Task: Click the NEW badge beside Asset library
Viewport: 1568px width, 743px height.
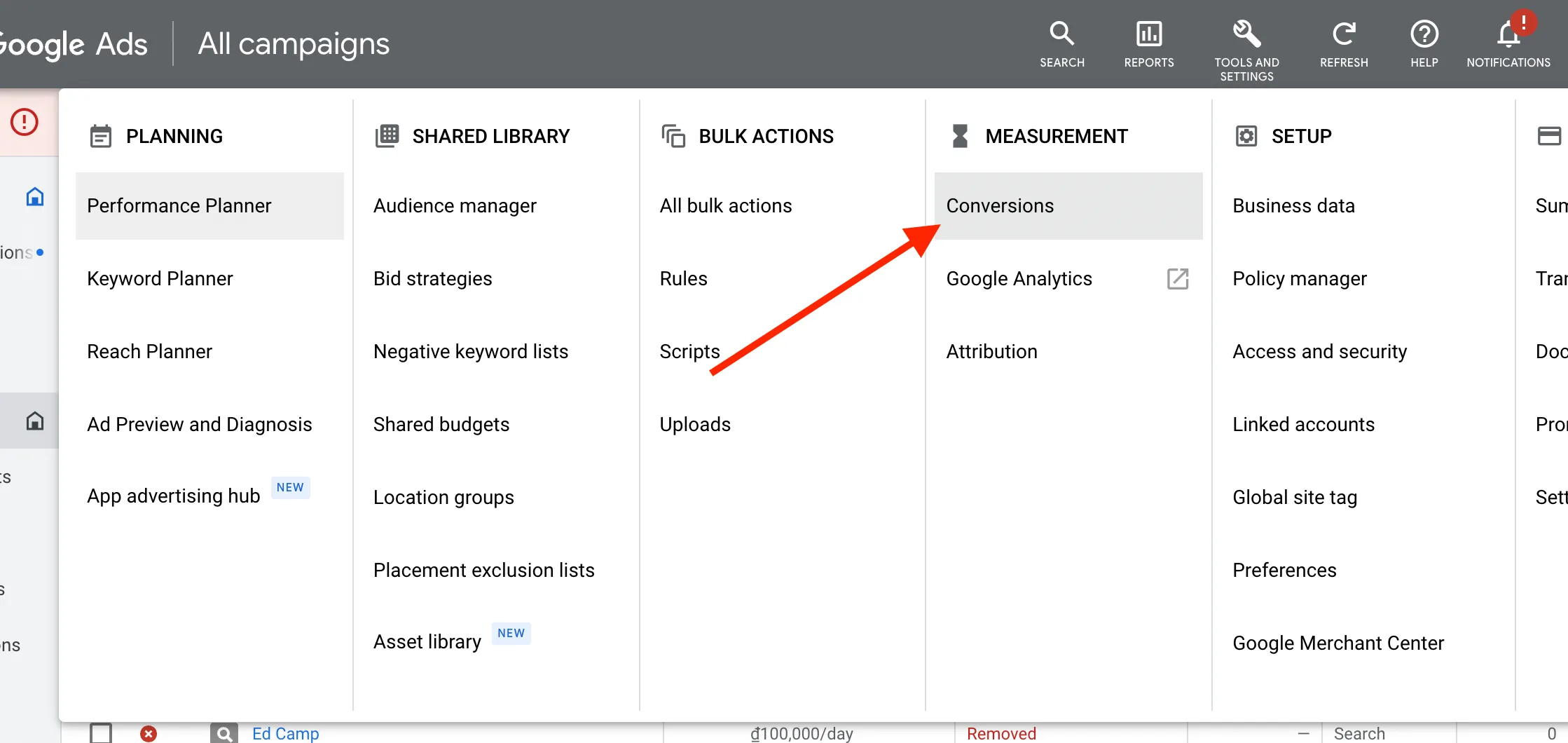Action: click(x=511, y=633)
